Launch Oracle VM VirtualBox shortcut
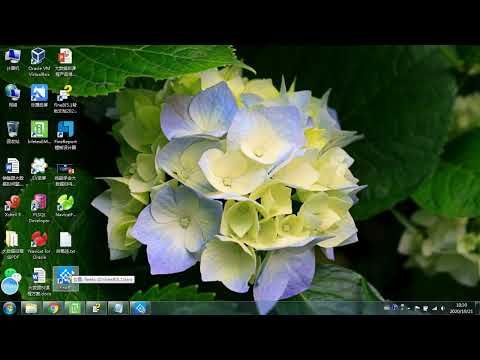Screen dimensions: 480x360 39,62
